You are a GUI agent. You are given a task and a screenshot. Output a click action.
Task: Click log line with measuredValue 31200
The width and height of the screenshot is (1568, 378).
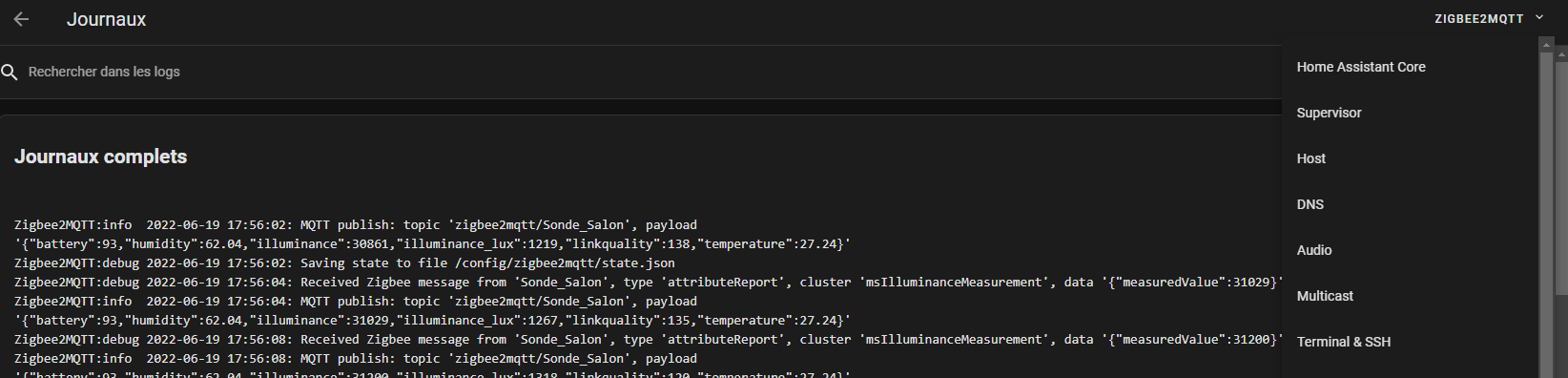[649, 339]
